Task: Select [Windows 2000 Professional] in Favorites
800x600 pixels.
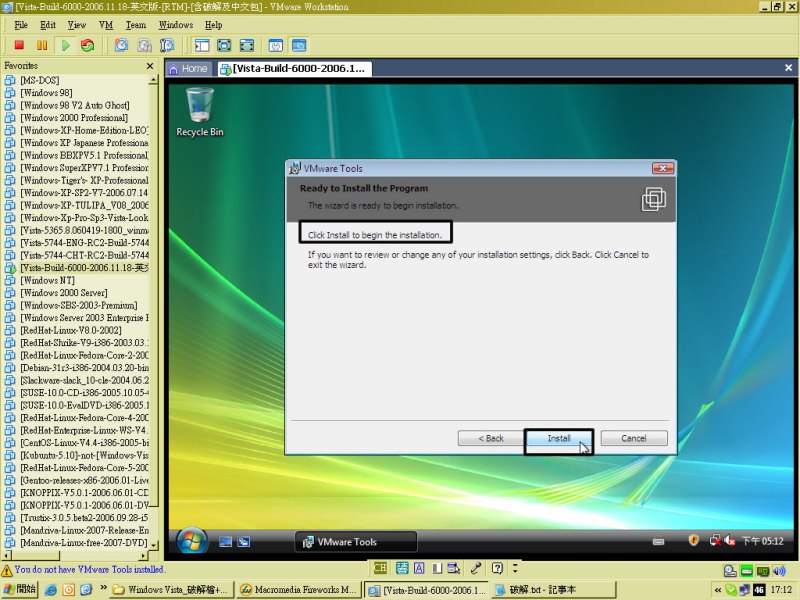Action: click(74, 118)
